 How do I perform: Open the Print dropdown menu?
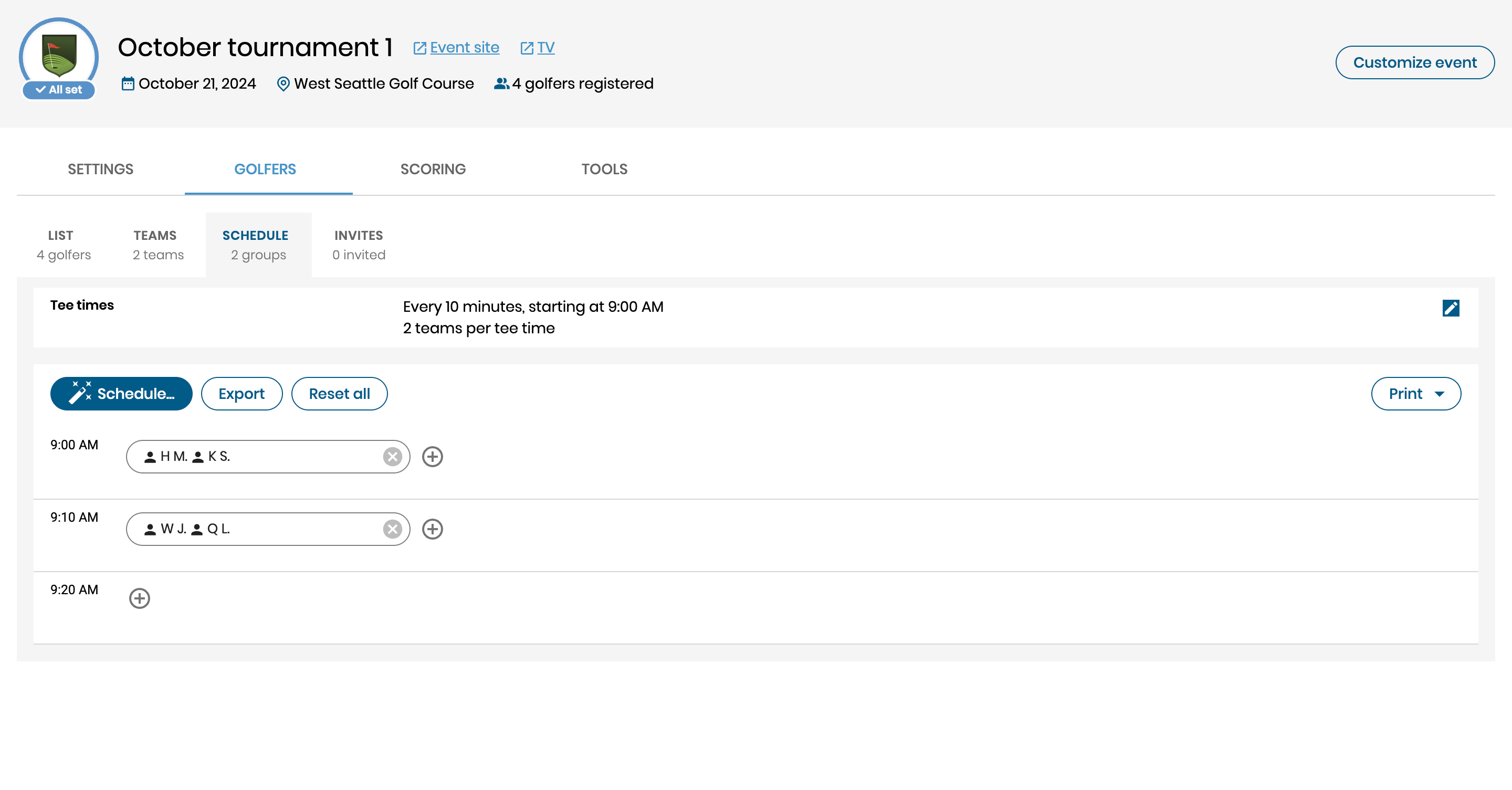coord(1415,393)
